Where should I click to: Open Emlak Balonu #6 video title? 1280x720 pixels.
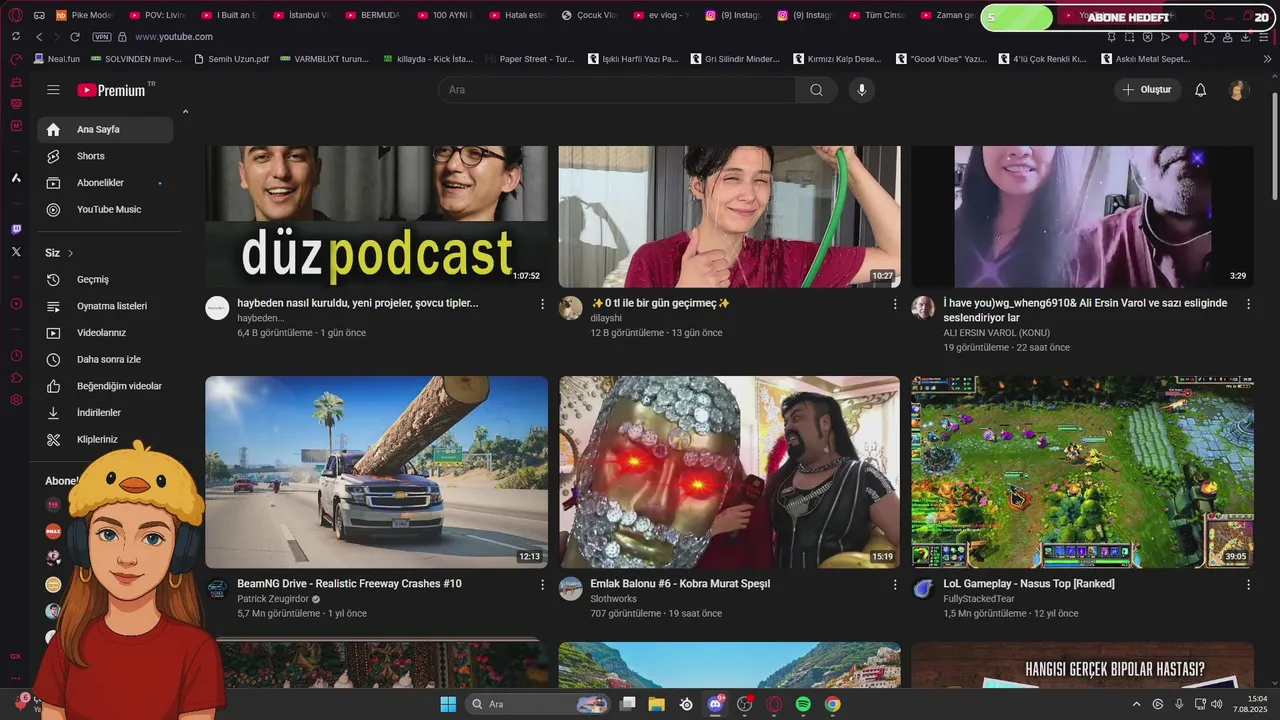click(x=680, y=583)
